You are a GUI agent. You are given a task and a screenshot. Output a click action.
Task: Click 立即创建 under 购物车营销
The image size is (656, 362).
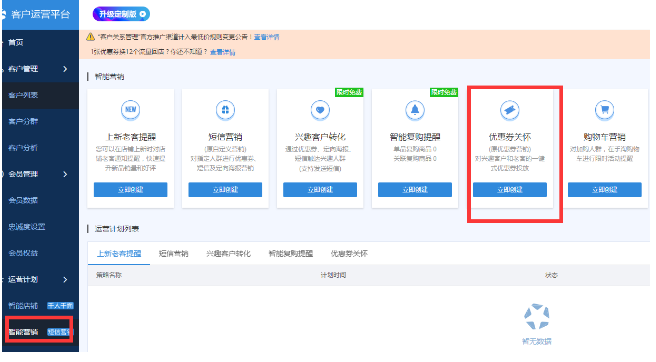605,189
